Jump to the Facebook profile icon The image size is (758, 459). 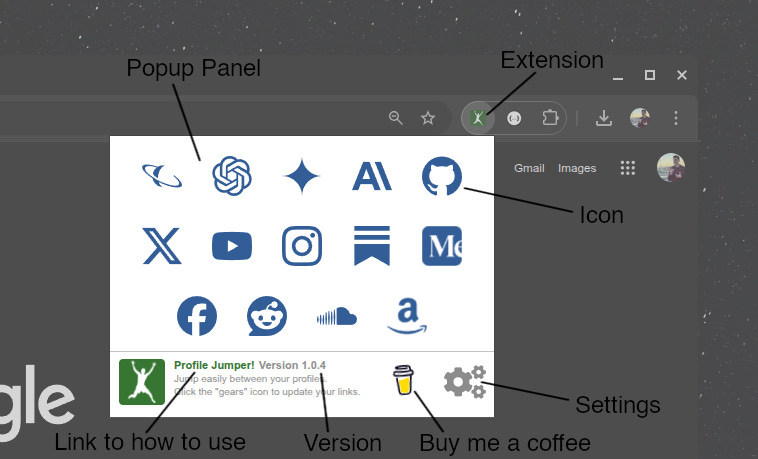(x=197, y=316)
